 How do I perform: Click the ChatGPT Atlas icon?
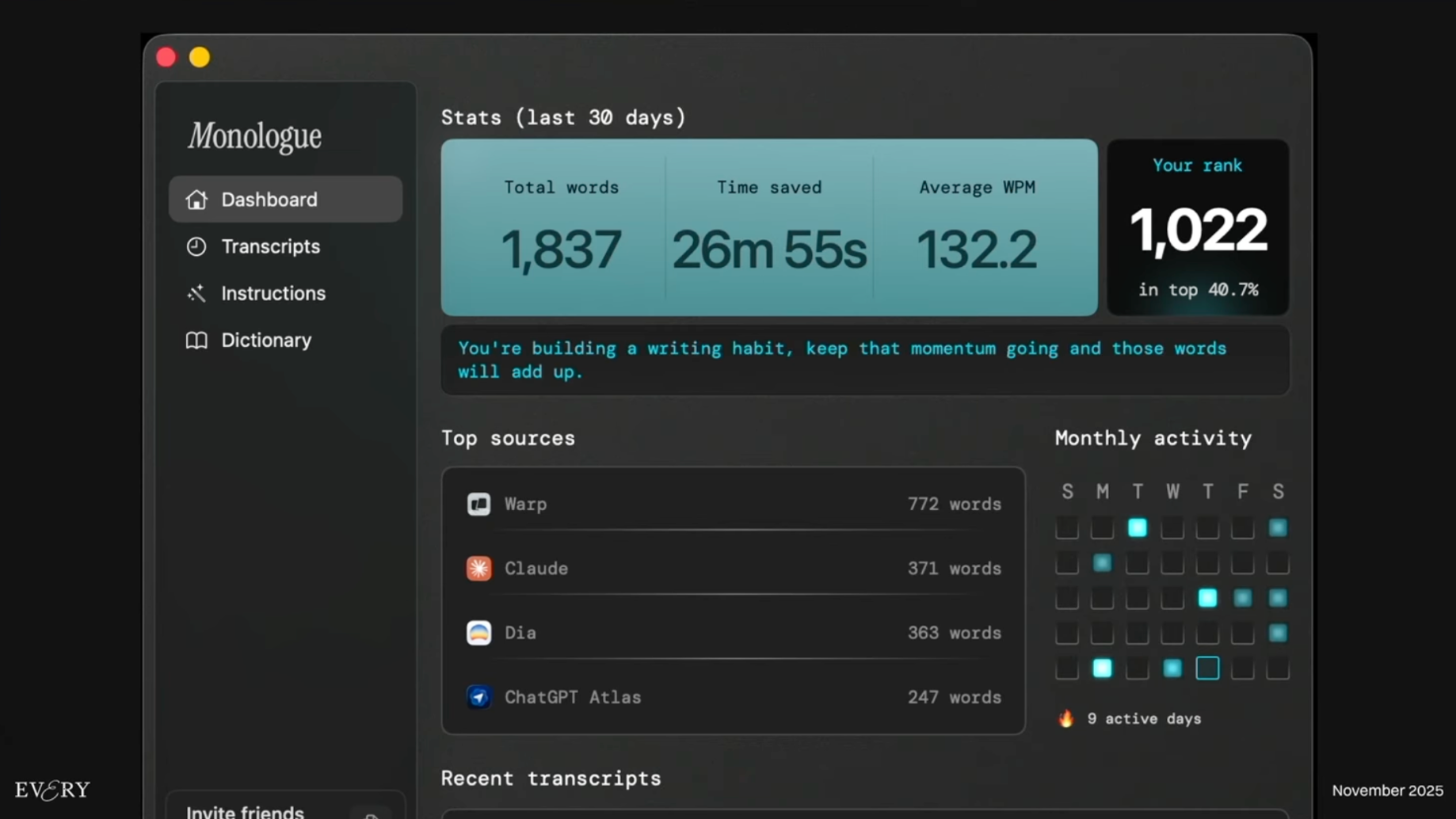tap(478, 697)
